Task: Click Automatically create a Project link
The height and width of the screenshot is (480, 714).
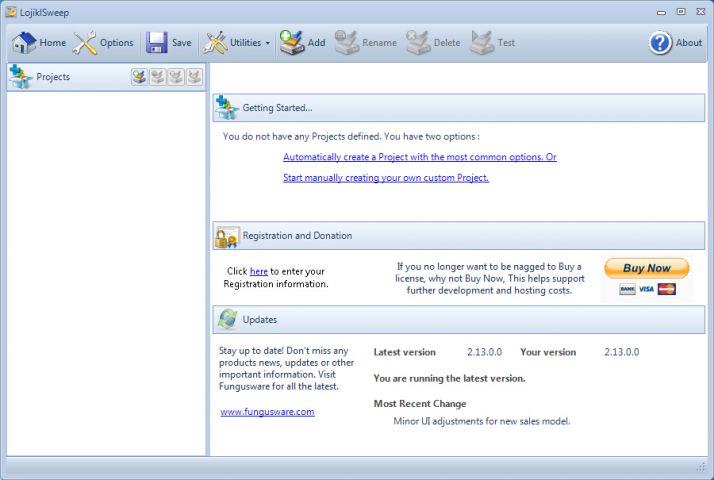Action: (x=419, y=157)
